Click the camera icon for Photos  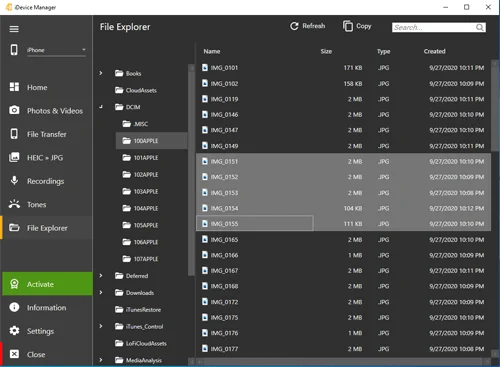pyautogui.click(x=14, y=110)
